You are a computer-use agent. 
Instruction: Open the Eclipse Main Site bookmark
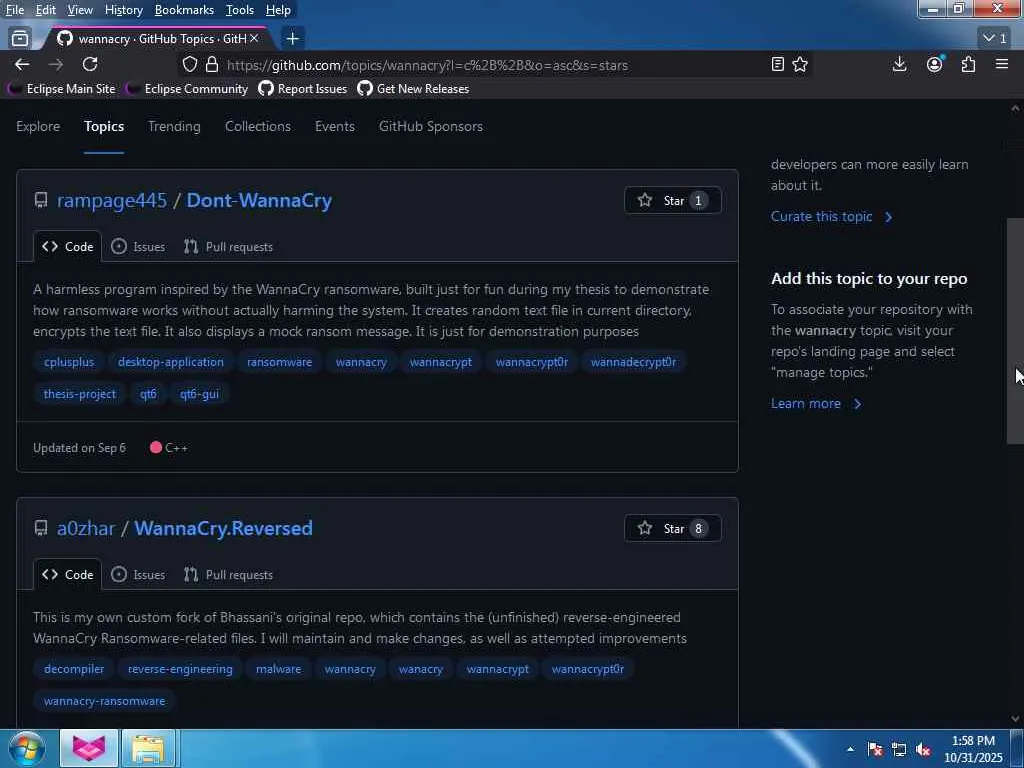tap(61, 89)
